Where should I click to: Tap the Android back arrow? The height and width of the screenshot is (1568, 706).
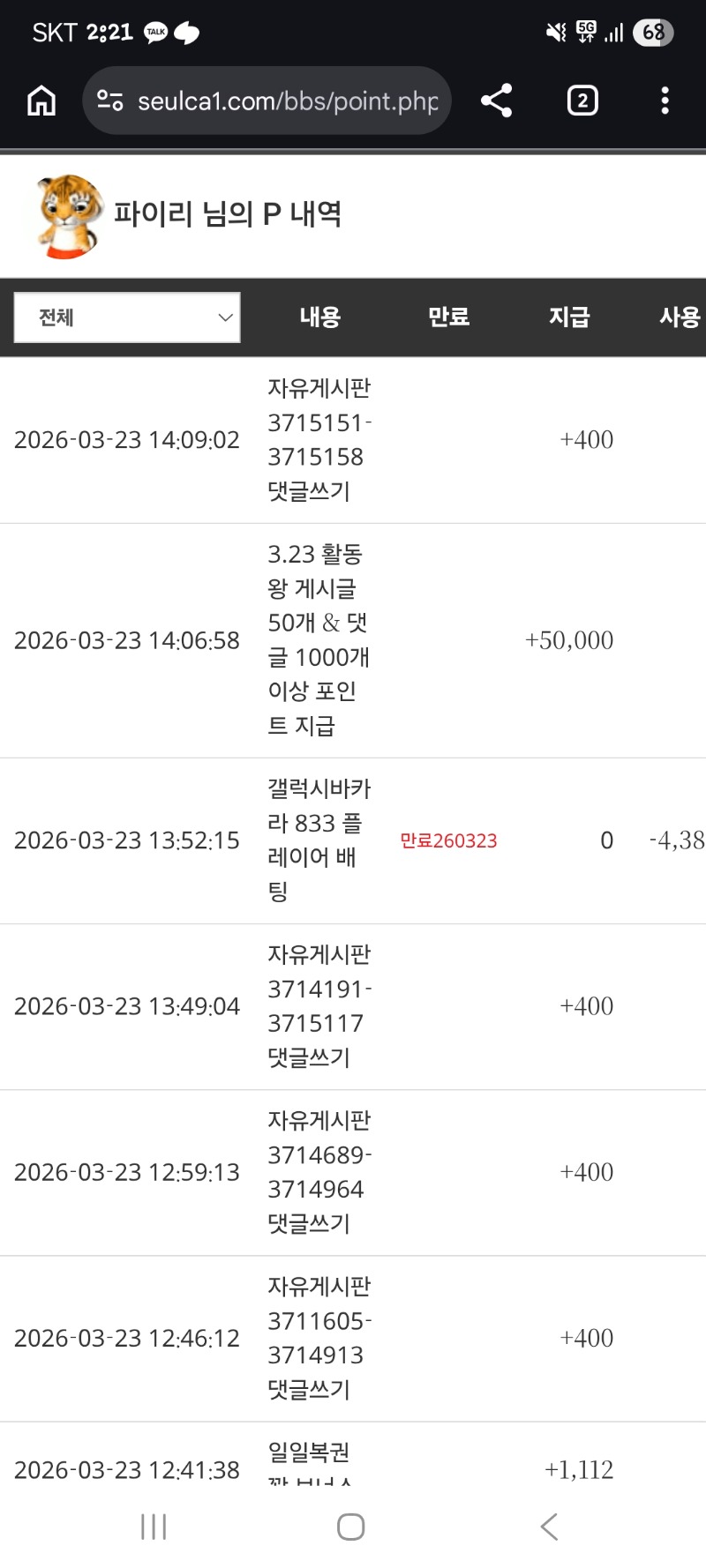549,1527
